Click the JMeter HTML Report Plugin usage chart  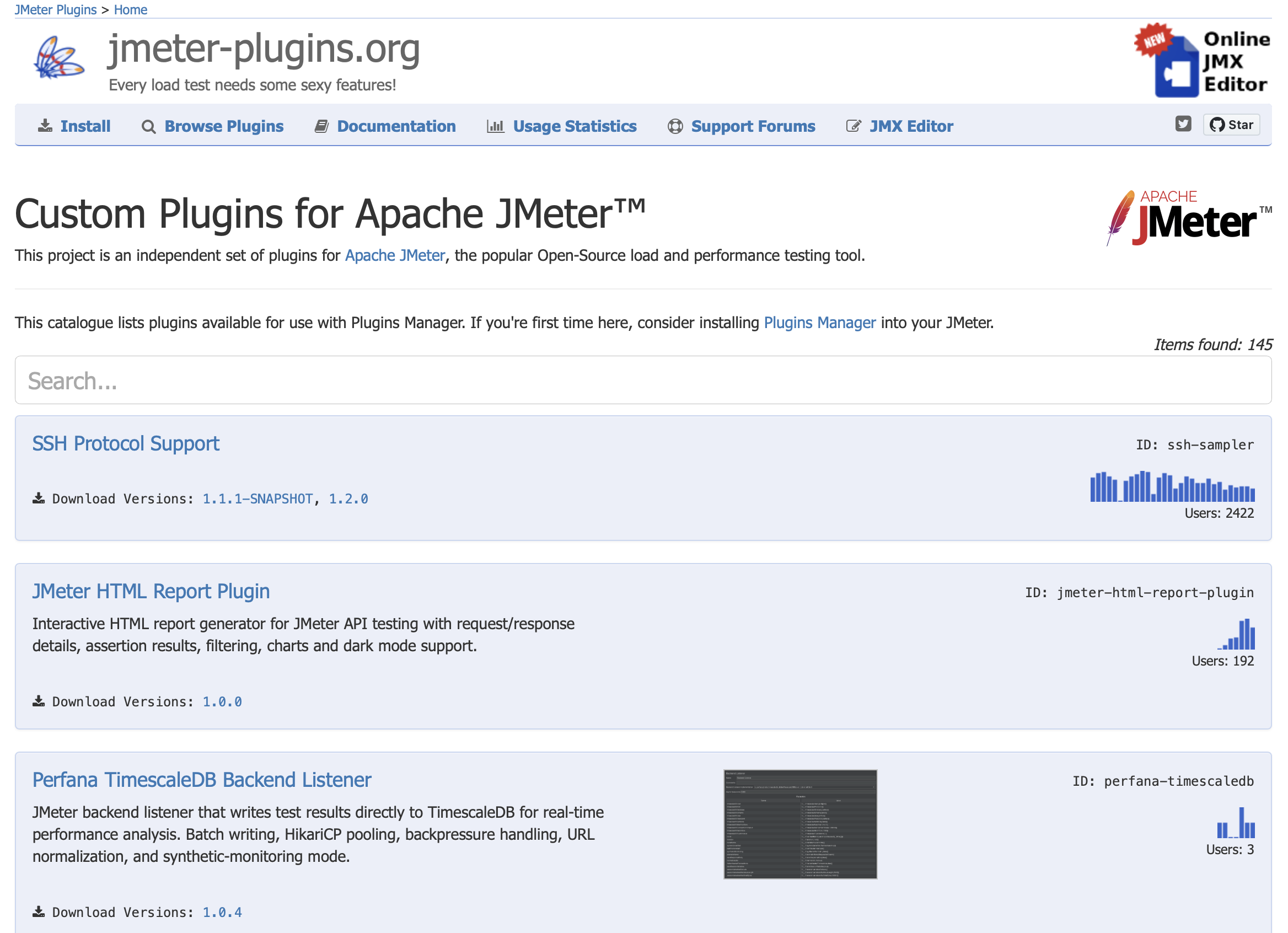pyautogui.click(x=1236, y=634)
